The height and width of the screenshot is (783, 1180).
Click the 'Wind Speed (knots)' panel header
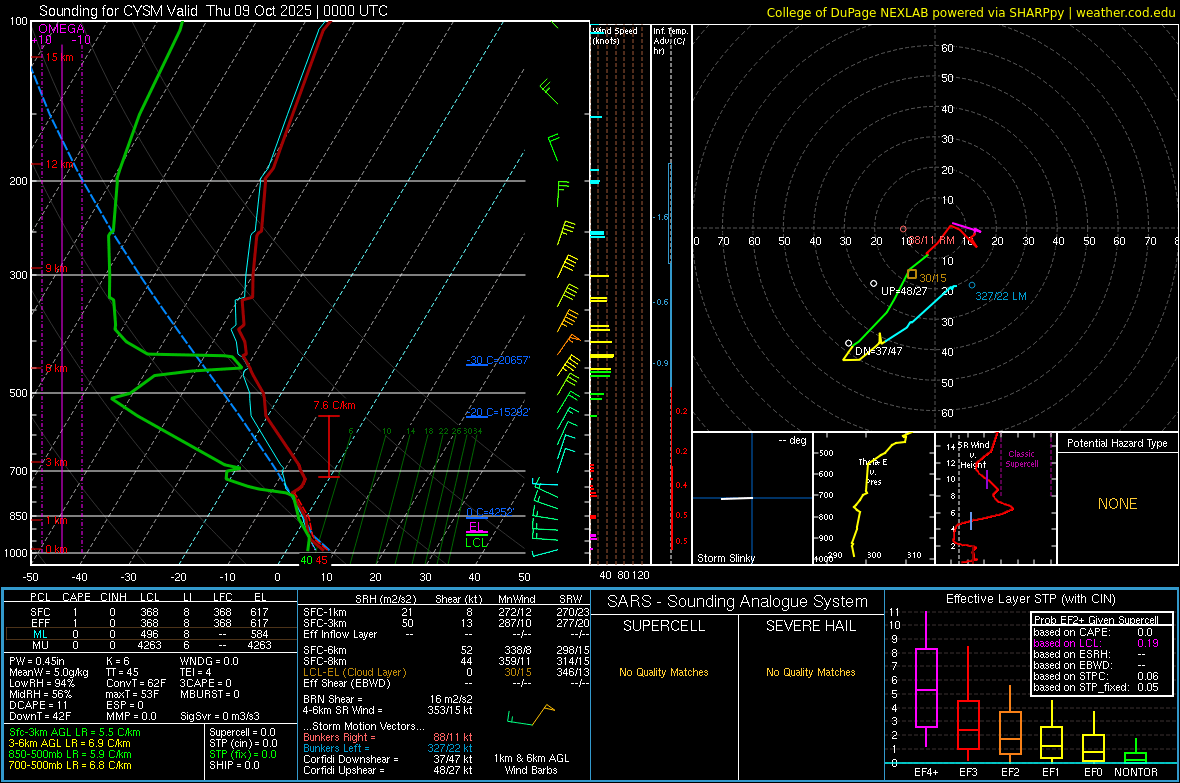(x=615, y=35)
